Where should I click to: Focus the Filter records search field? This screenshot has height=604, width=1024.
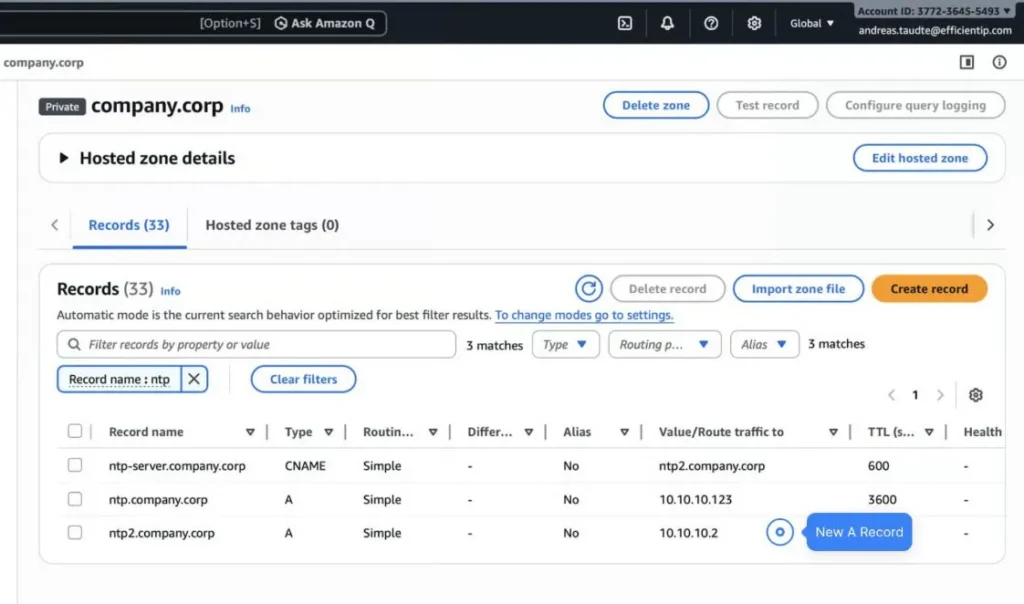click(x=256, y=344)
